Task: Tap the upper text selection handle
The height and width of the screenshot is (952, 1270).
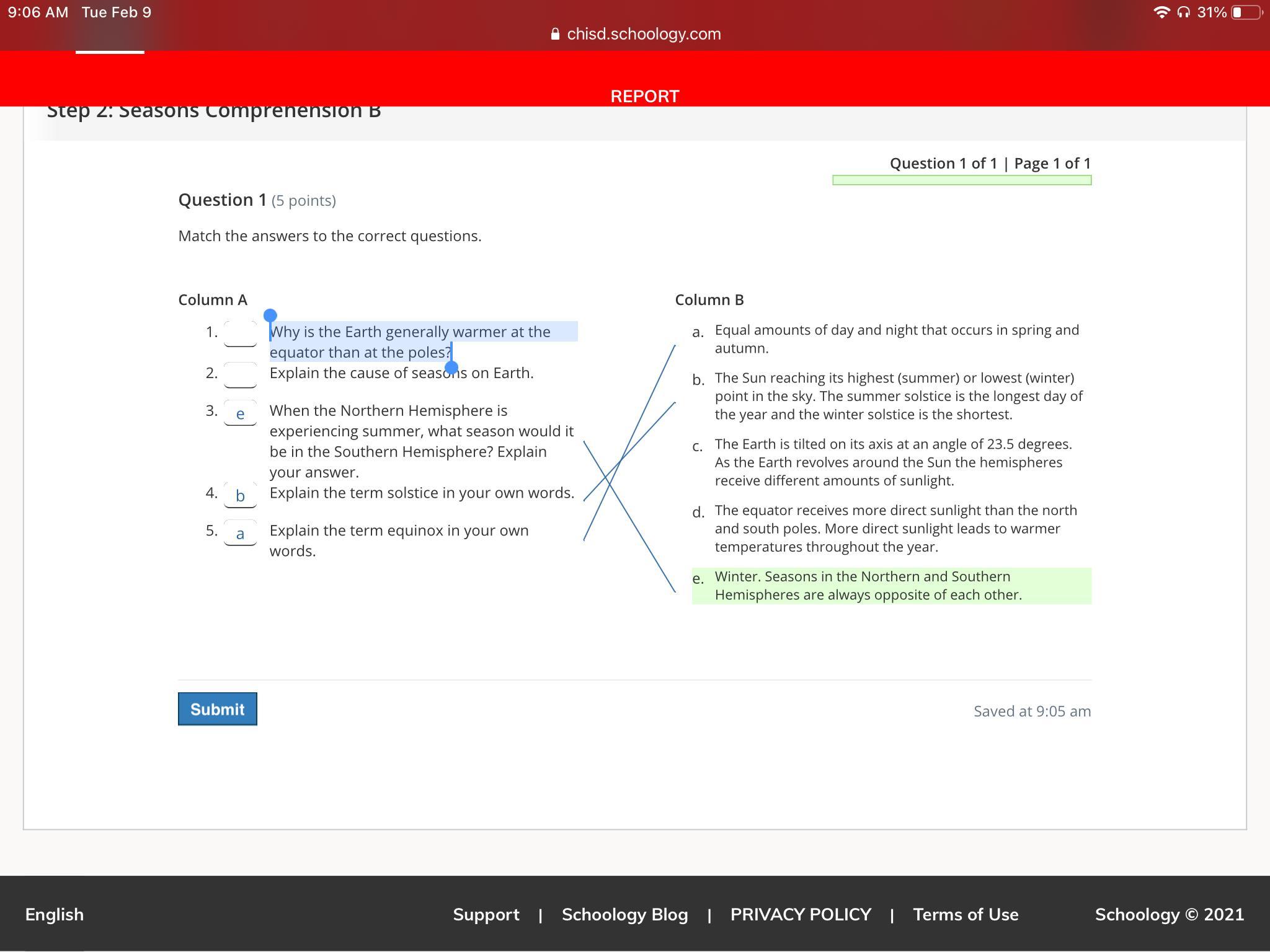Action: [x=270, y=315]
